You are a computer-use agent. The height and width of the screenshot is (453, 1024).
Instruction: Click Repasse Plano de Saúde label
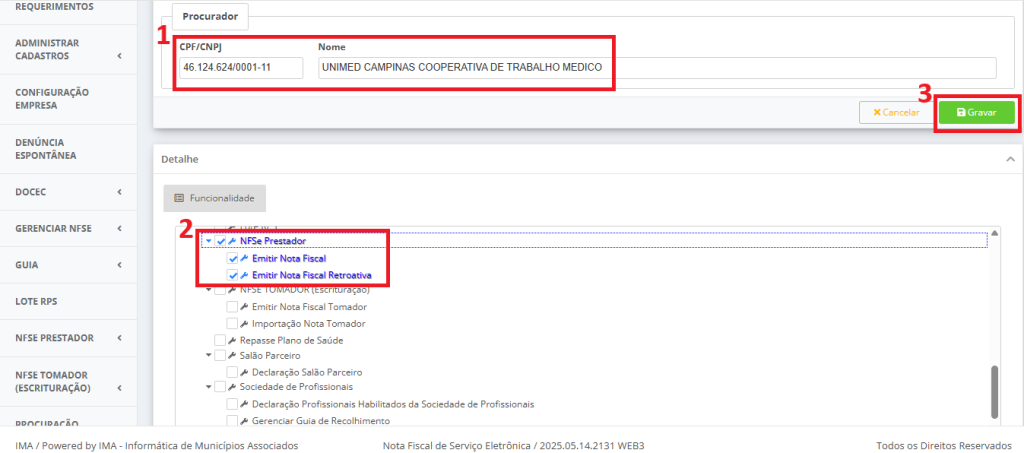pyautogui.click(x=291, y=340)
